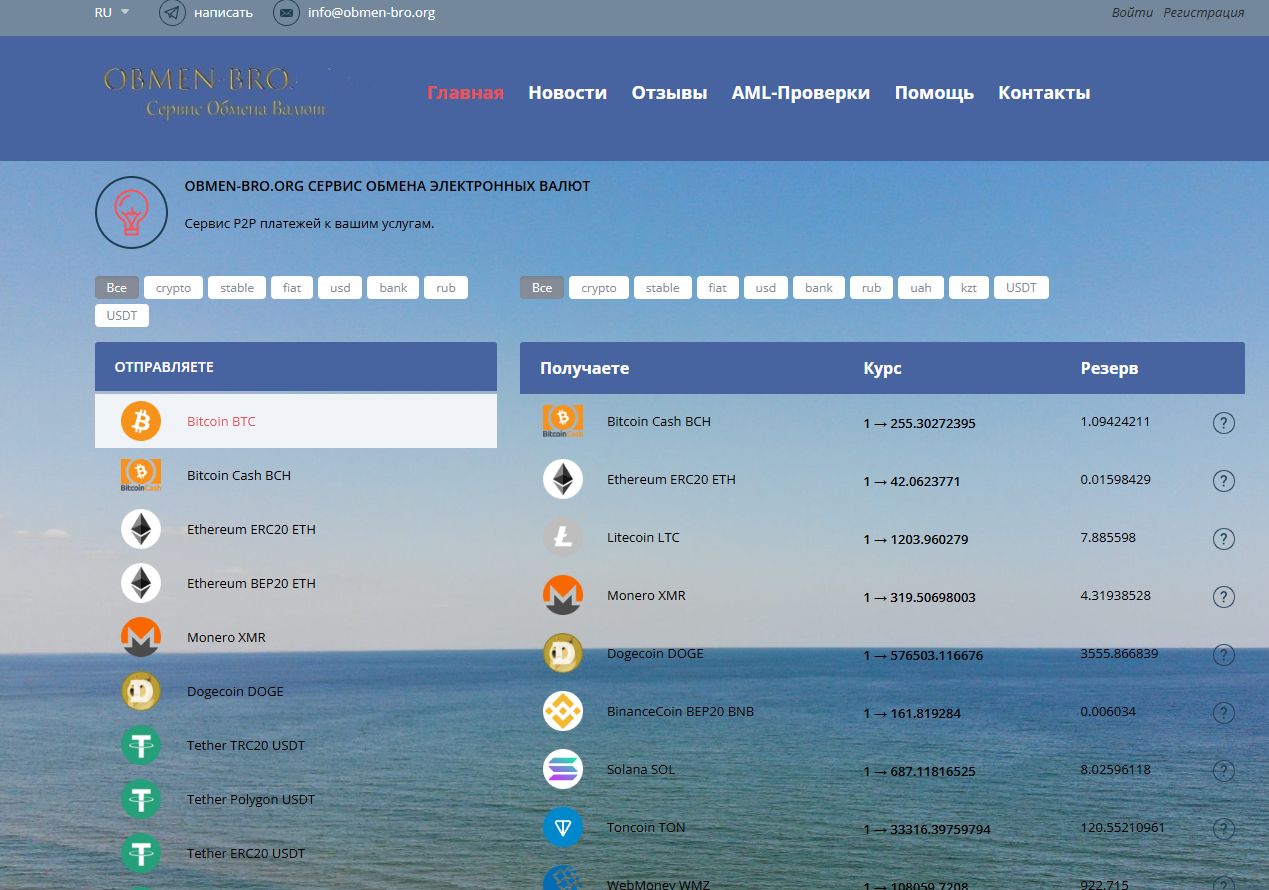The height and width of the screenshot is (890, 1269).
Task: Click Tether ERC20 icon in send list
Action: [x=141, y=853]
